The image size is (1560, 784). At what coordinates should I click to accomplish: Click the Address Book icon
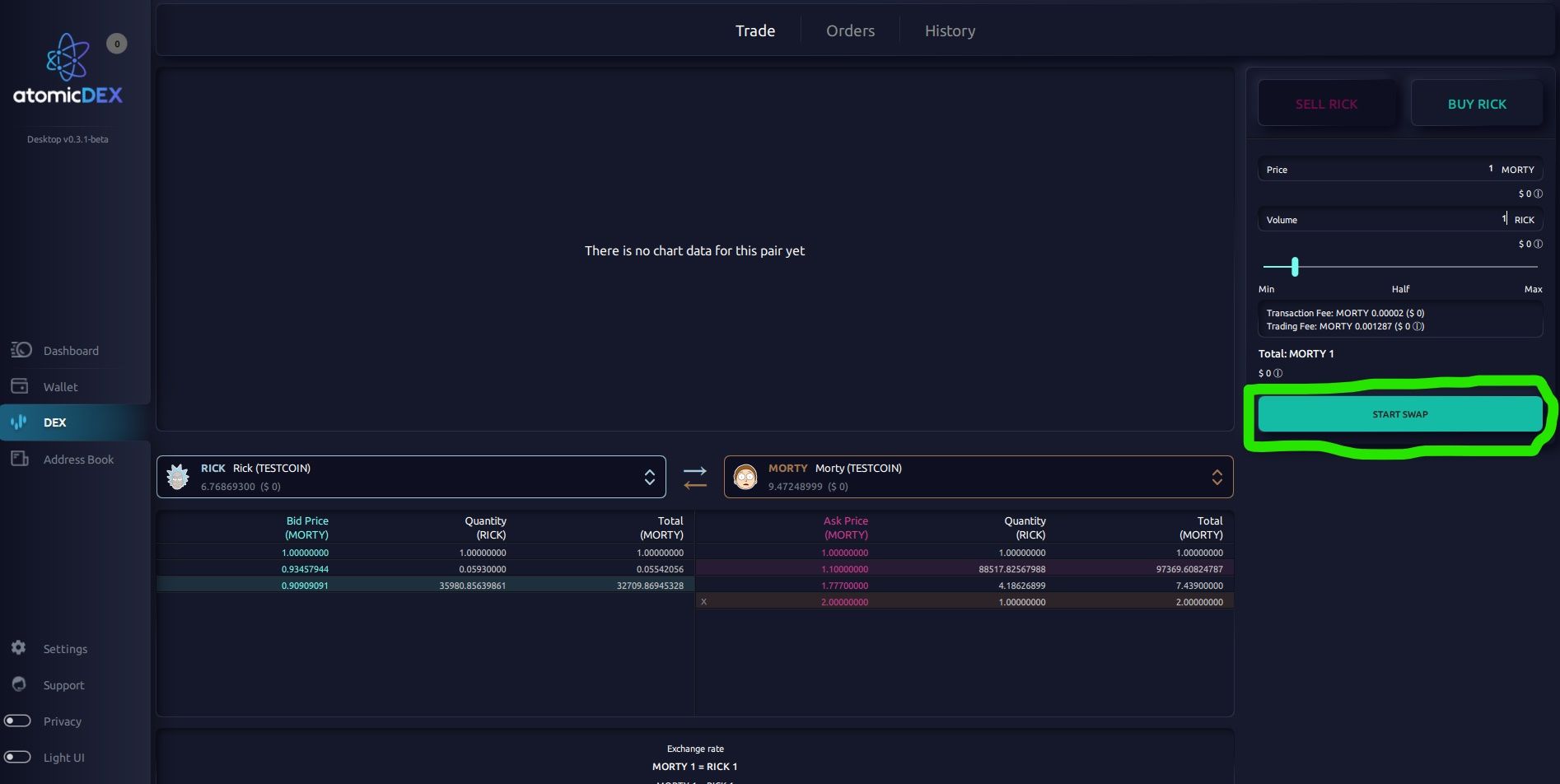pyautogui.click(x=20, y=459)
